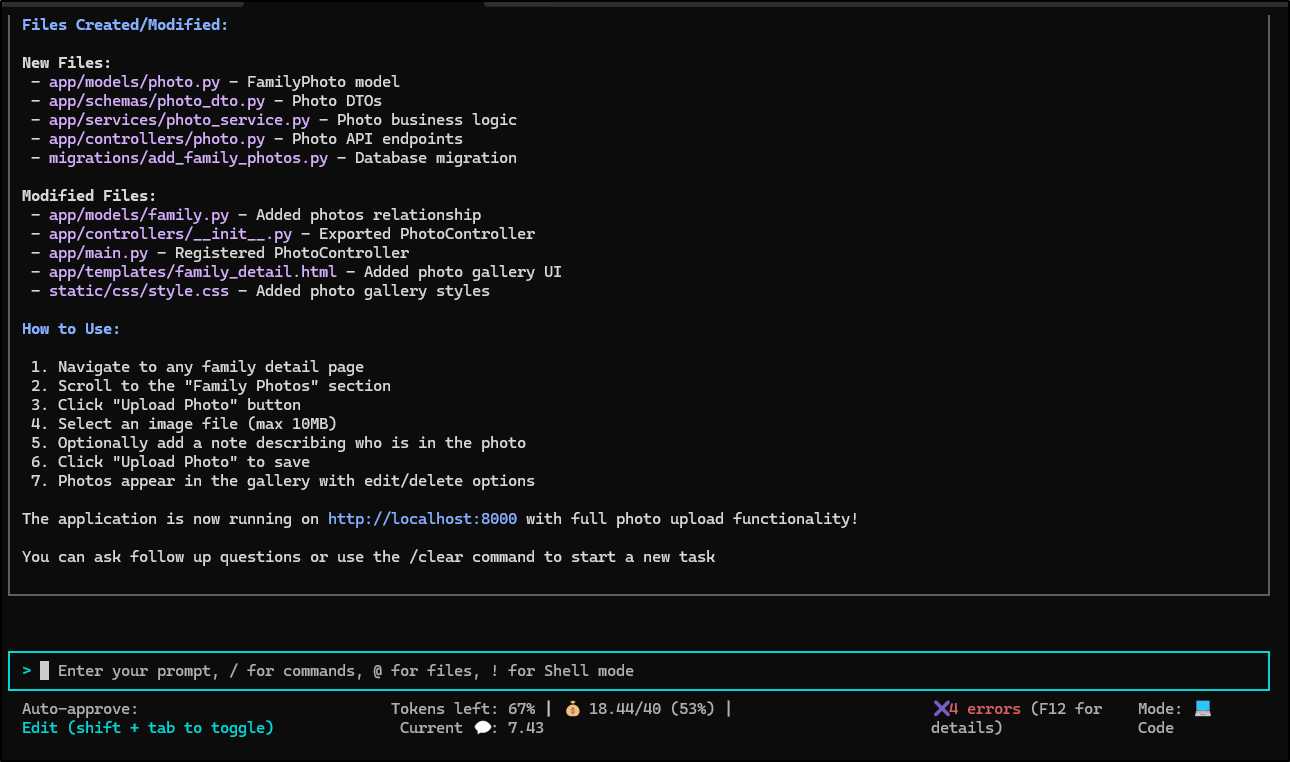Click the 'Tokens left: 67%' status
Viewport: 1290px width, 762px height.
[463, 709]
